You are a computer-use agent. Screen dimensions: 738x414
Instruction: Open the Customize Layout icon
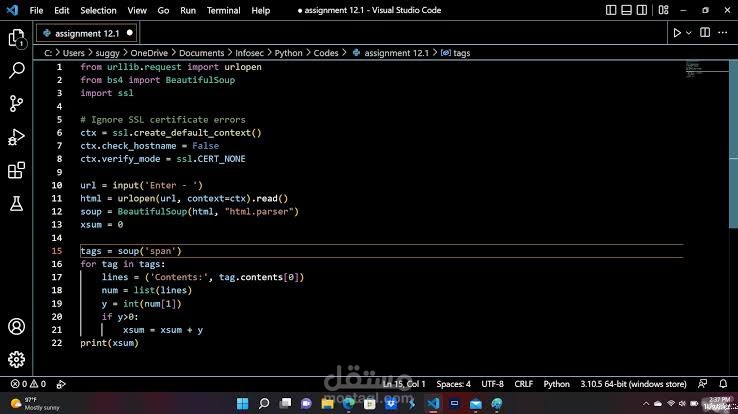(x=664, y=10)
